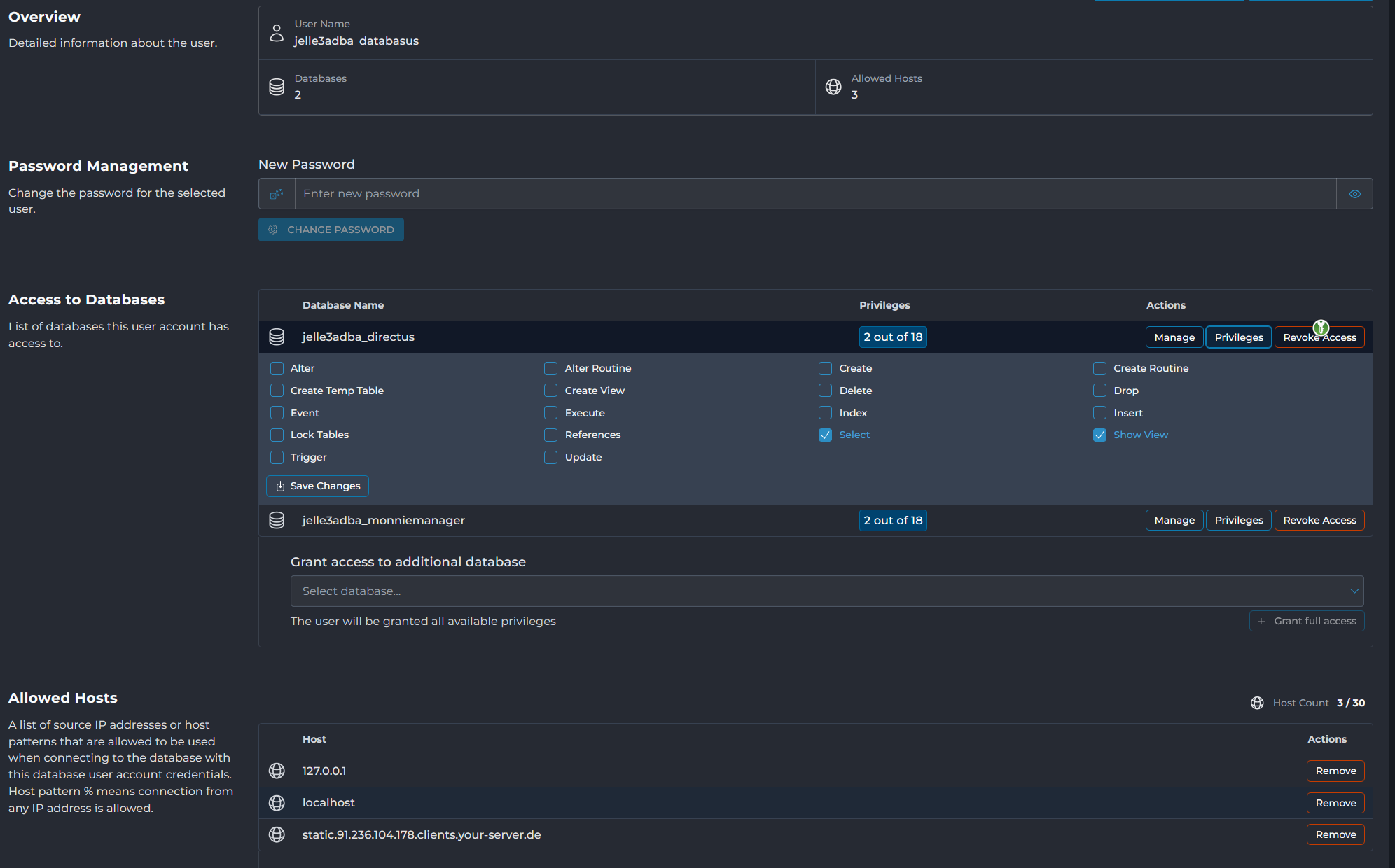Collapse Privileges for jelle3adba_directus
The image size is (1395, 868).
[x=1239, y=337]
